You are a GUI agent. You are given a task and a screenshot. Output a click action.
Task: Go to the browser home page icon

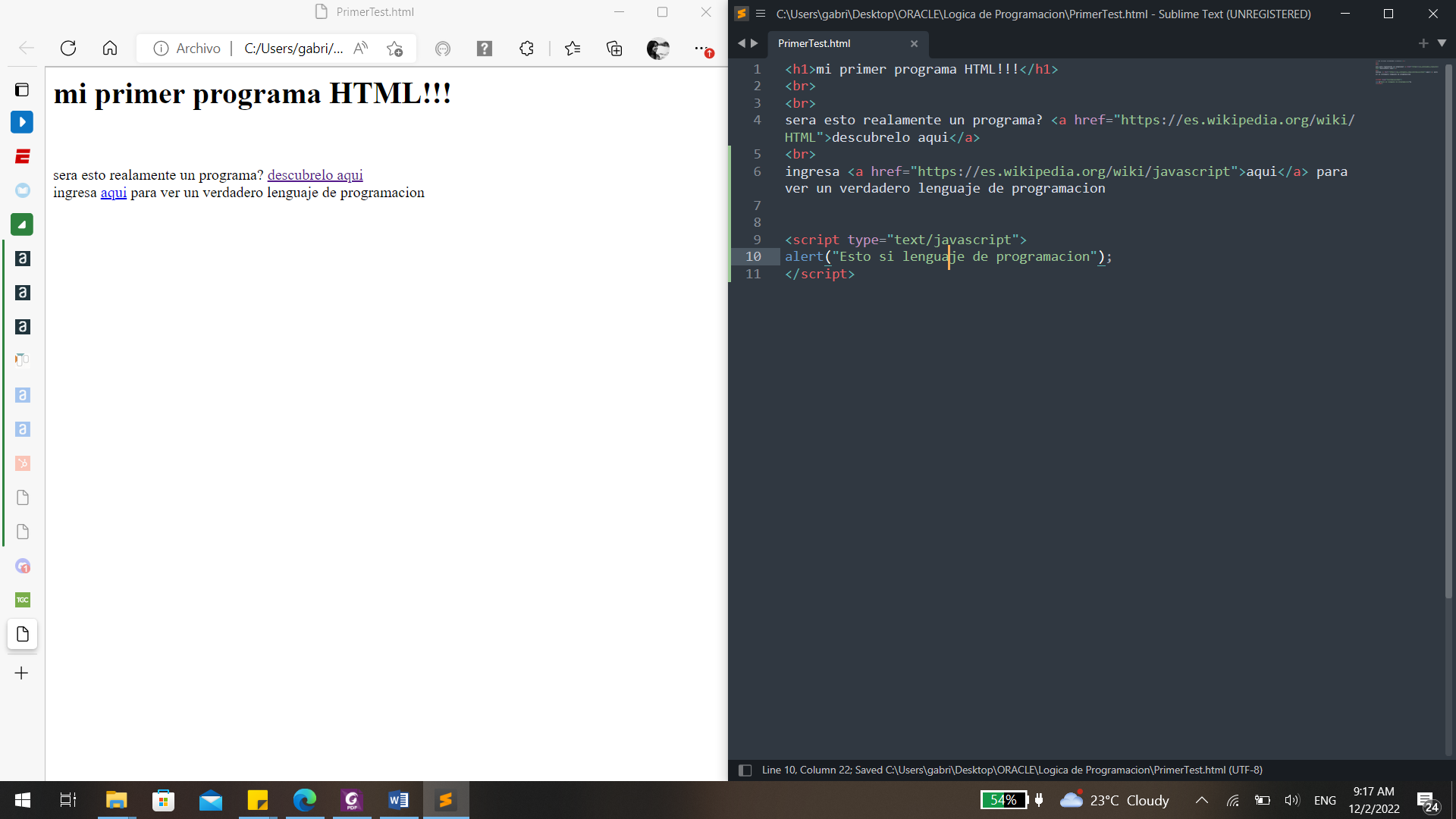110,49
